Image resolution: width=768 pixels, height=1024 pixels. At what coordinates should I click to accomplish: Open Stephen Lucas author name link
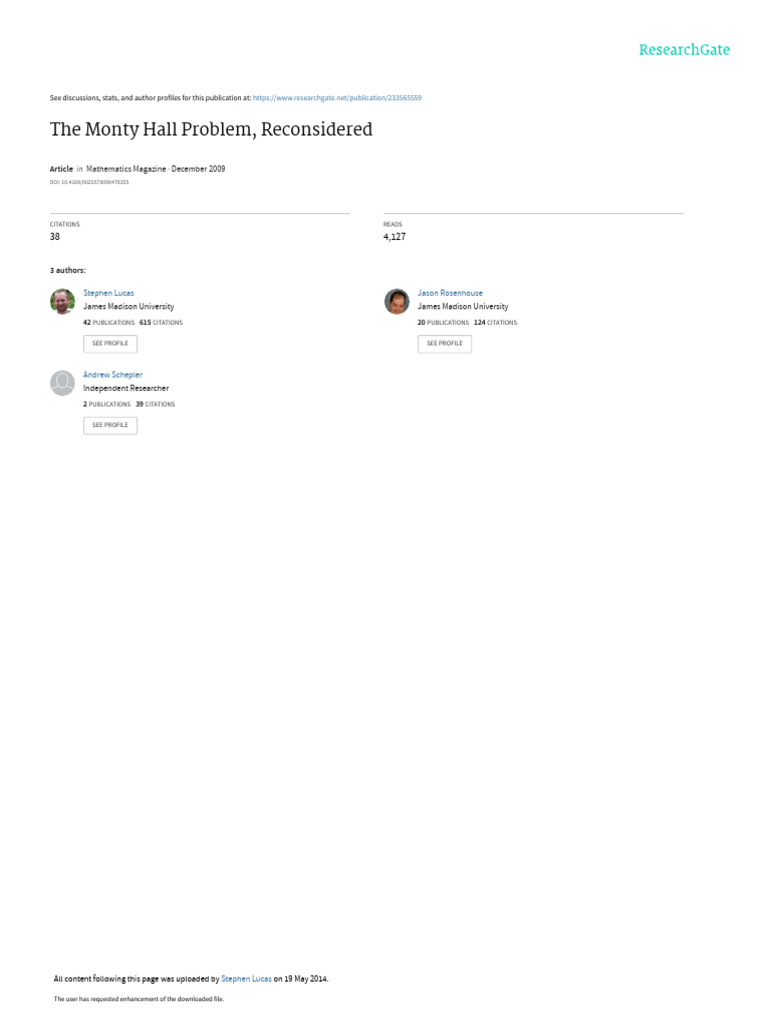(108, 293)
